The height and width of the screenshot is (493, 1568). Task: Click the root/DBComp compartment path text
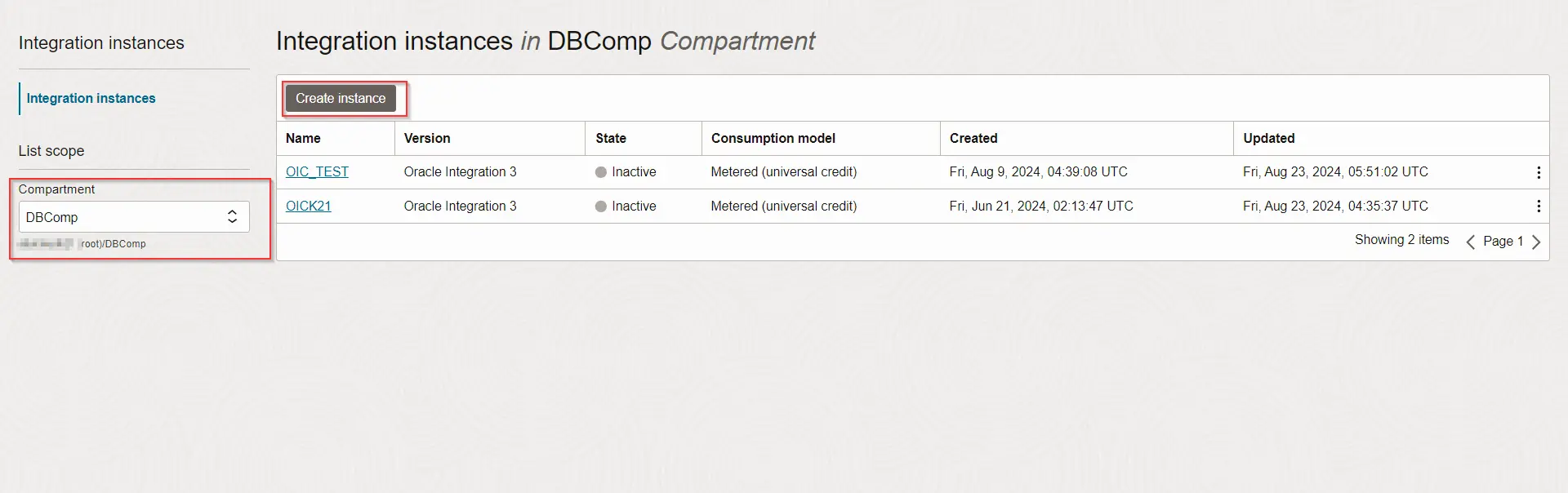pos(114,244)
